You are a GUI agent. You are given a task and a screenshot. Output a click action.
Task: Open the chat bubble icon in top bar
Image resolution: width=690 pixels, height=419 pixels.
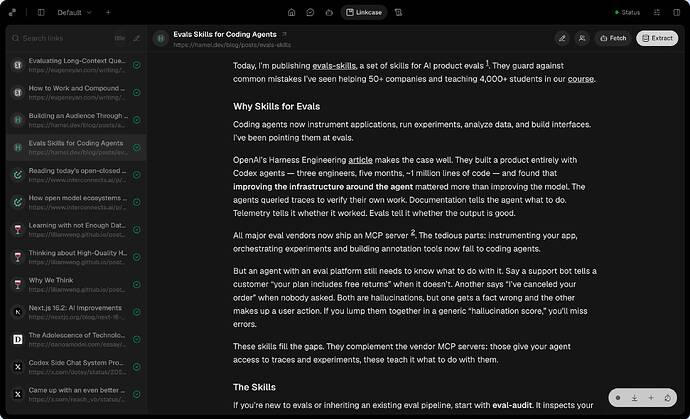310,12
